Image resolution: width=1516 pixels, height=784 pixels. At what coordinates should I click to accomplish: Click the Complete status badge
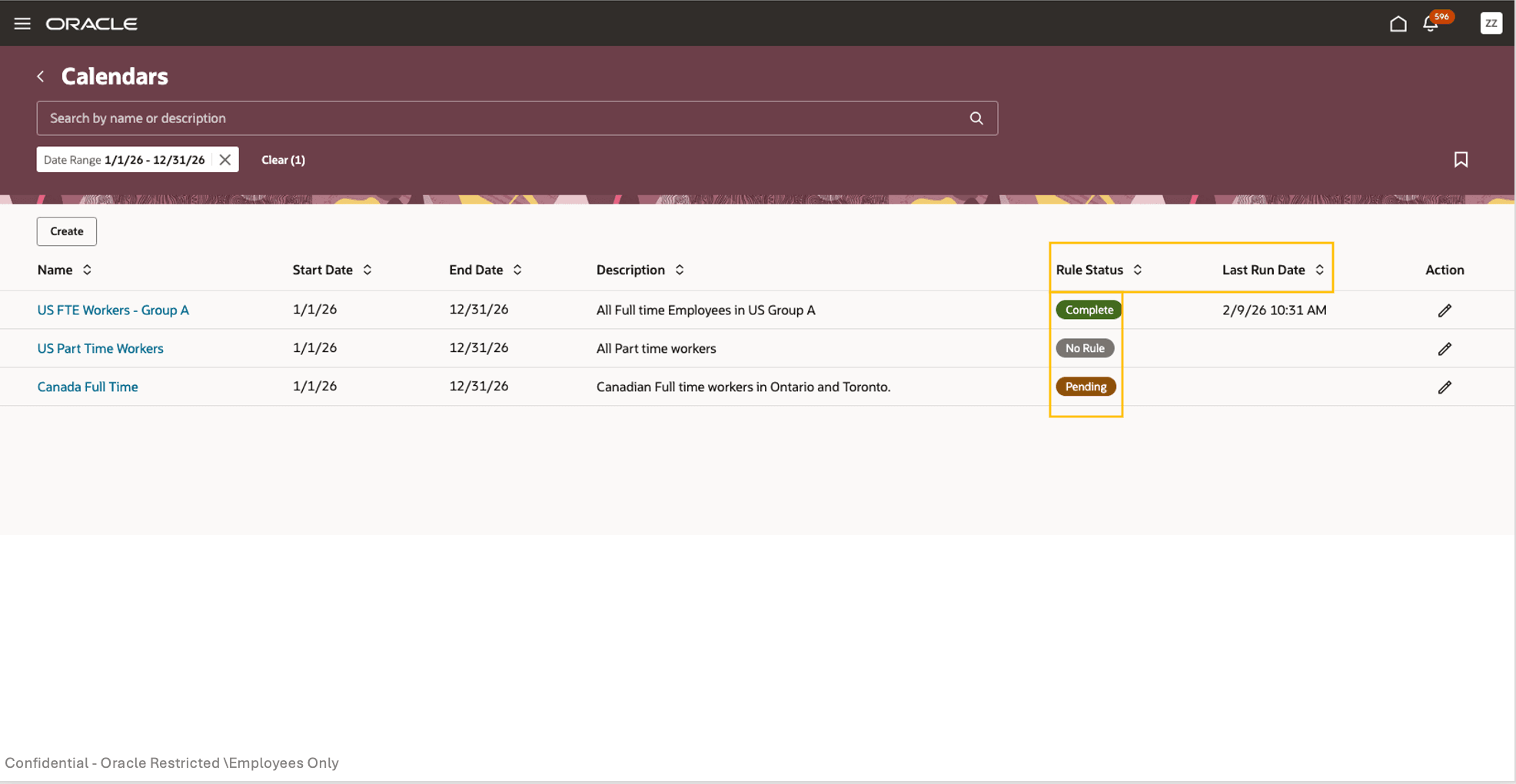tap(1089, 310)
